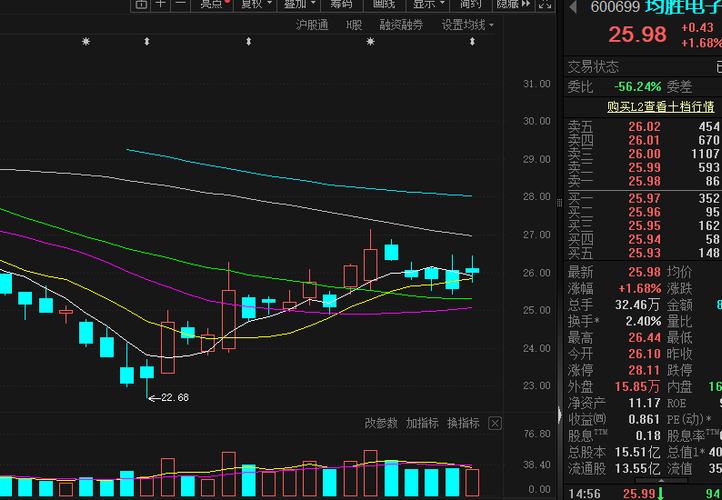Click the 涨停 value 28.11
This screenshot has height=500, width=722.
click(644, 370)
